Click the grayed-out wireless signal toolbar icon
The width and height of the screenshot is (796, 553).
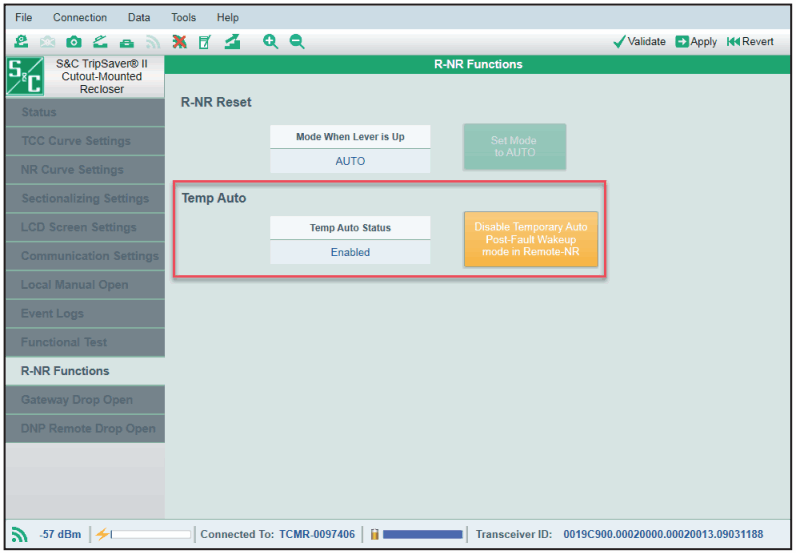(153, 42)
